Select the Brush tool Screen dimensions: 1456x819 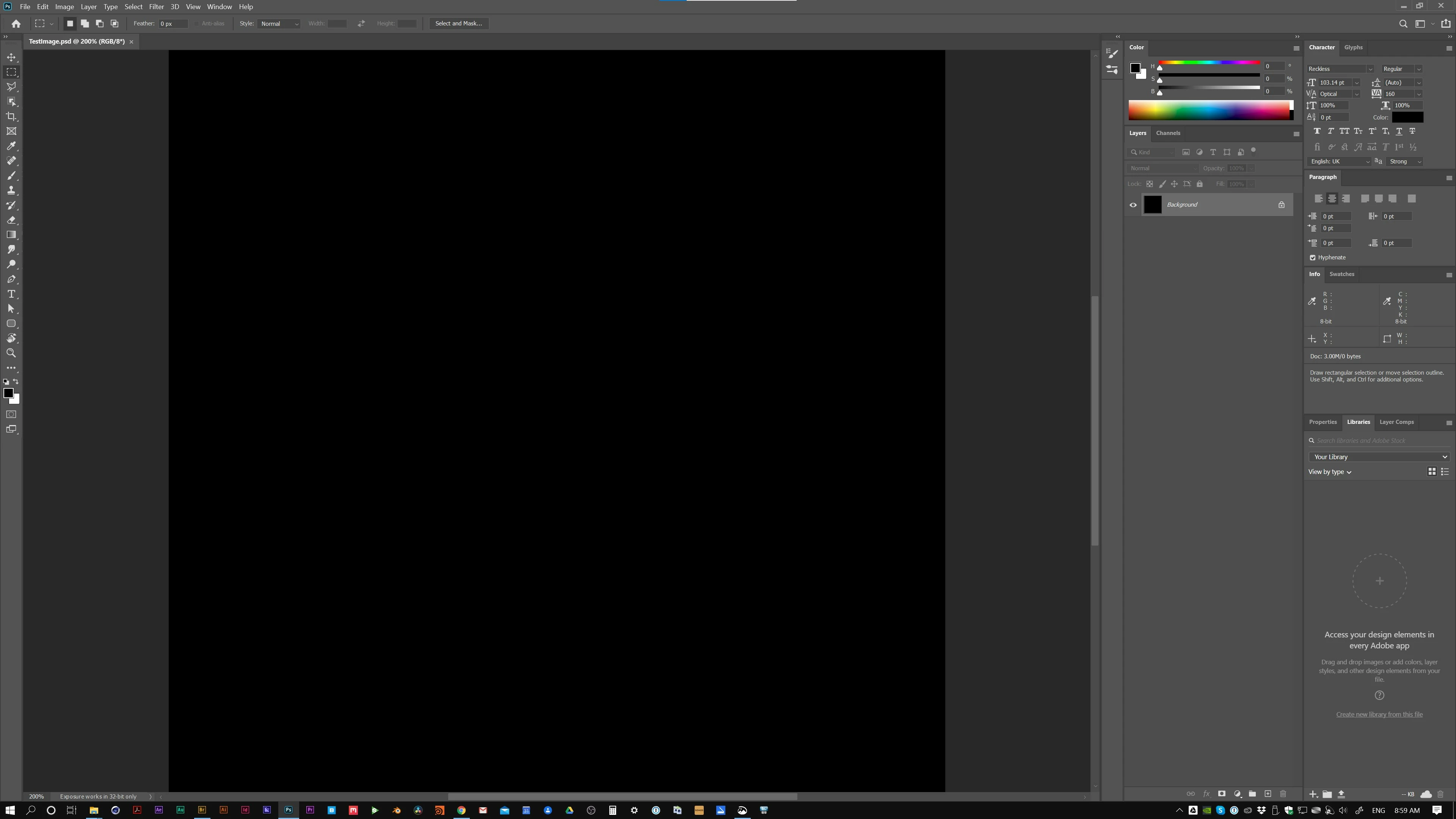(11, 176)
